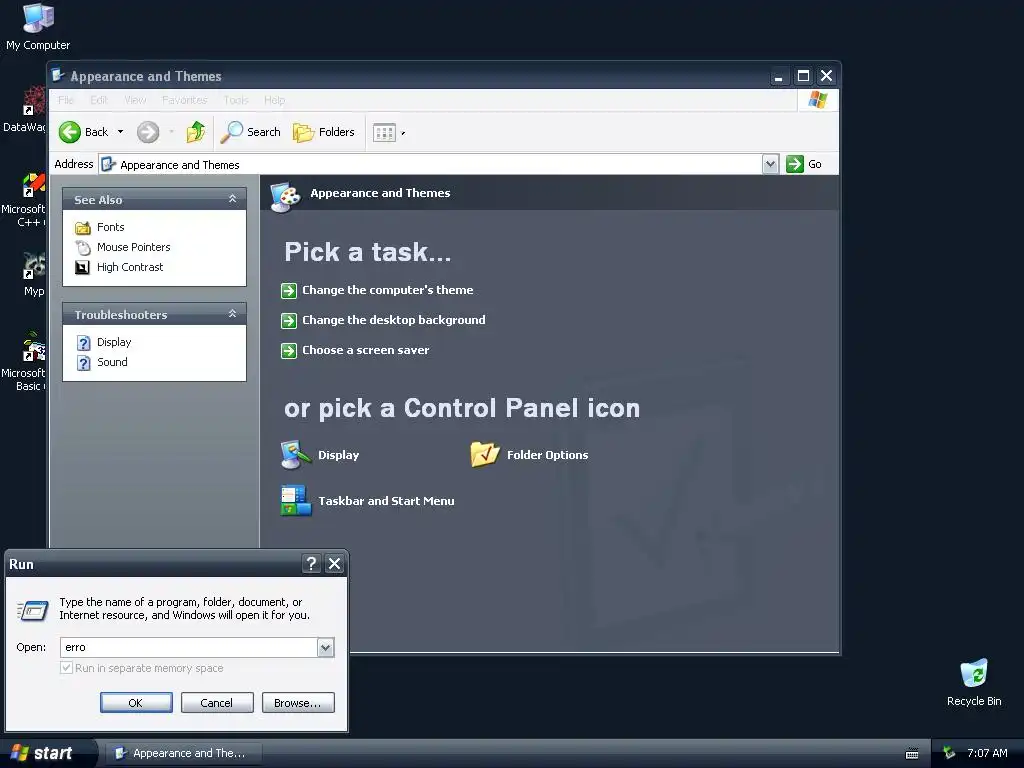Click Change the computer's theme link
This screenshot has width=1024, height=768.
[387, 290]
